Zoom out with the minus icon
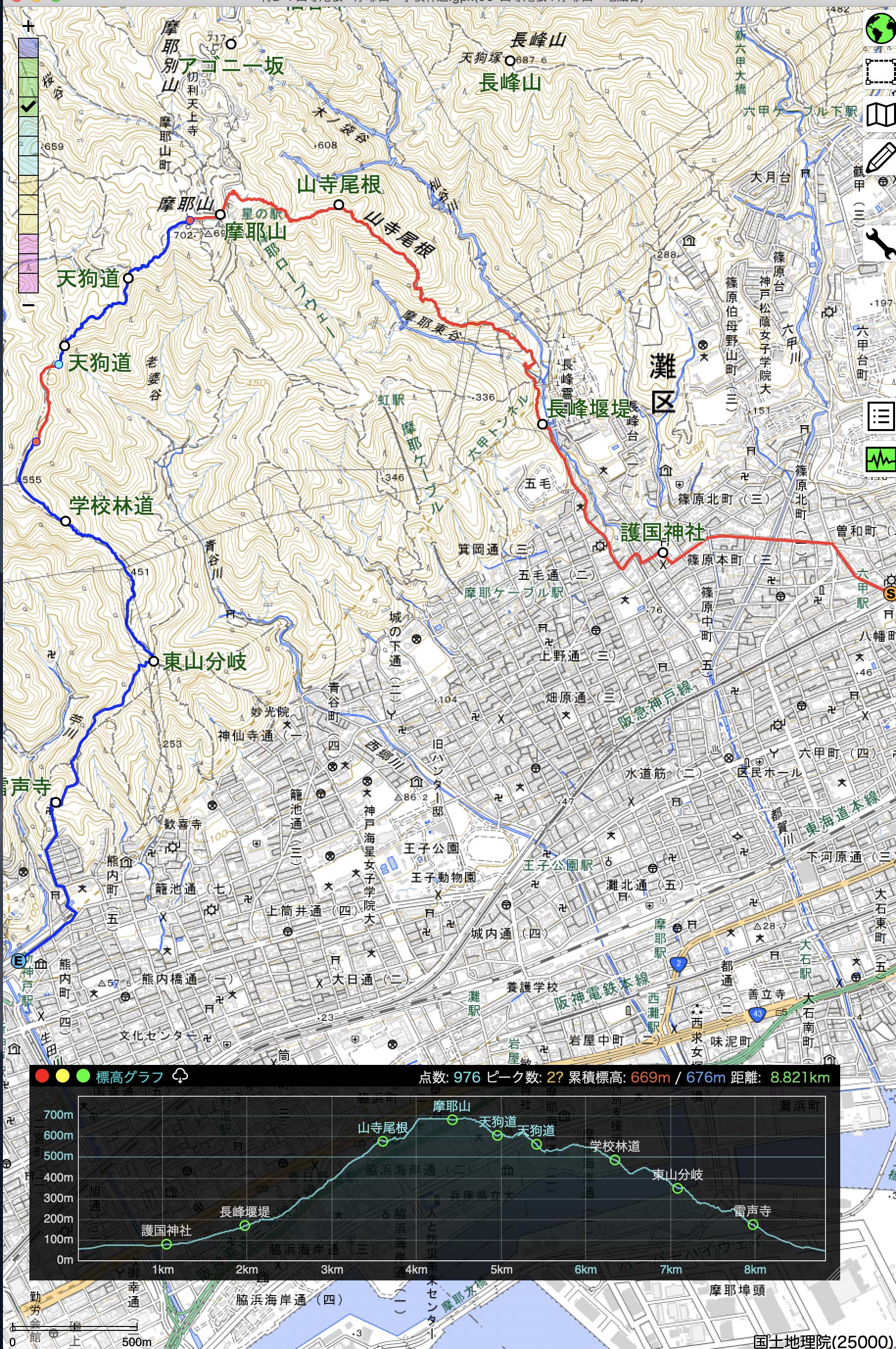This screenshot has height=1349, width=896. [28, 305]
